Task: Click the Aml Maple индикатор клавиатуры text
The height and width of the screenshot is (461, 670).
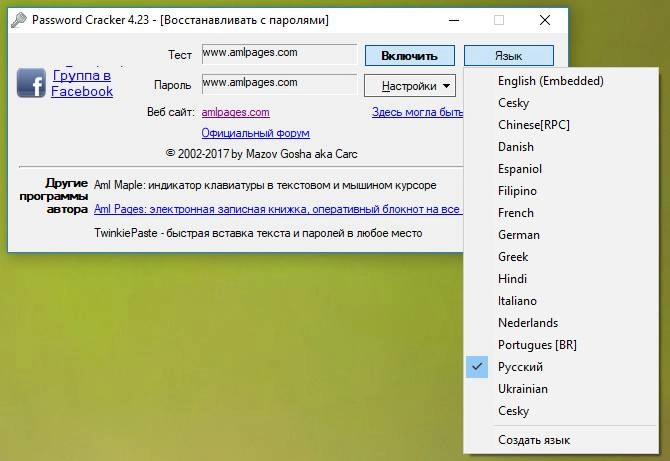Action: tap(265, 185)
